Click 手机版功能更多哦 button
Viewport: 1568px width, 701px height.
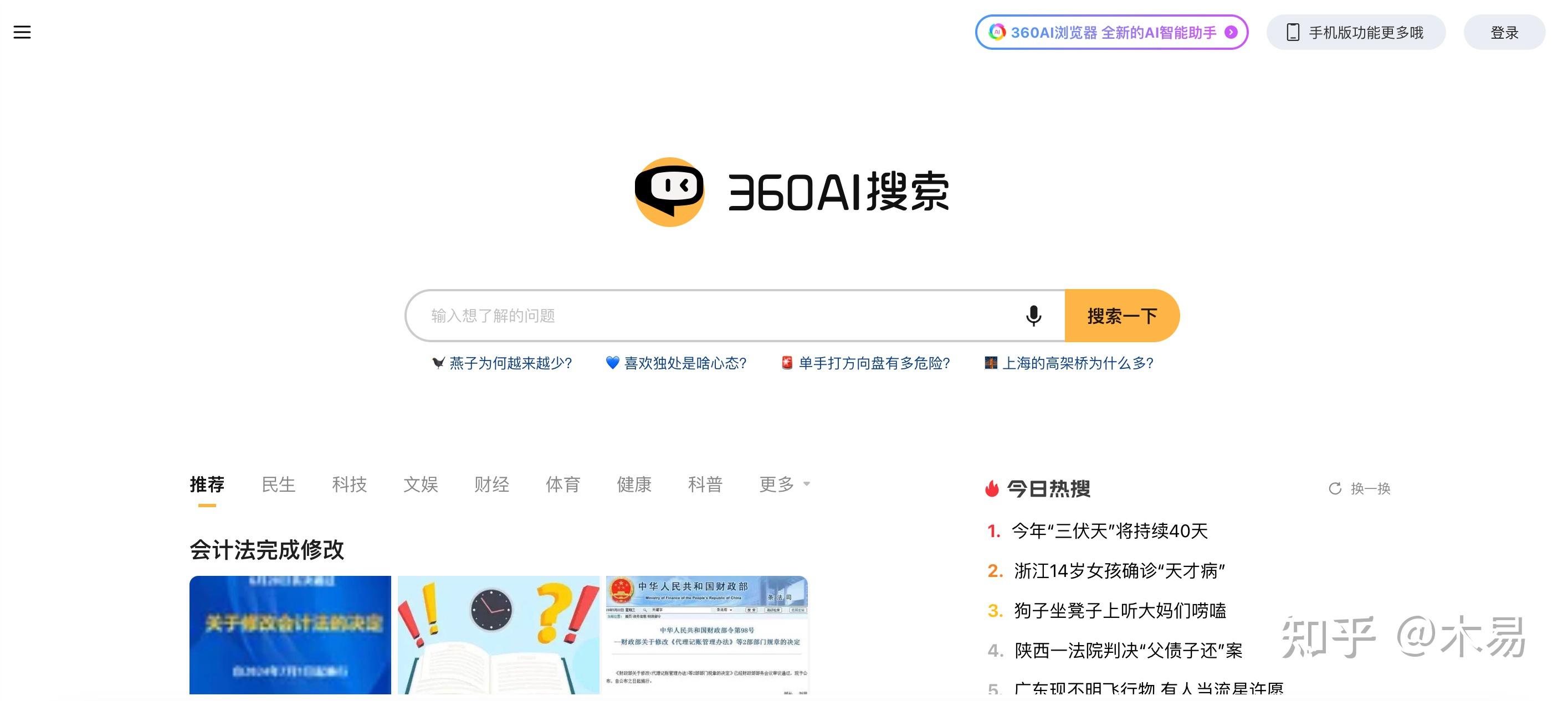click(1356, 32)
